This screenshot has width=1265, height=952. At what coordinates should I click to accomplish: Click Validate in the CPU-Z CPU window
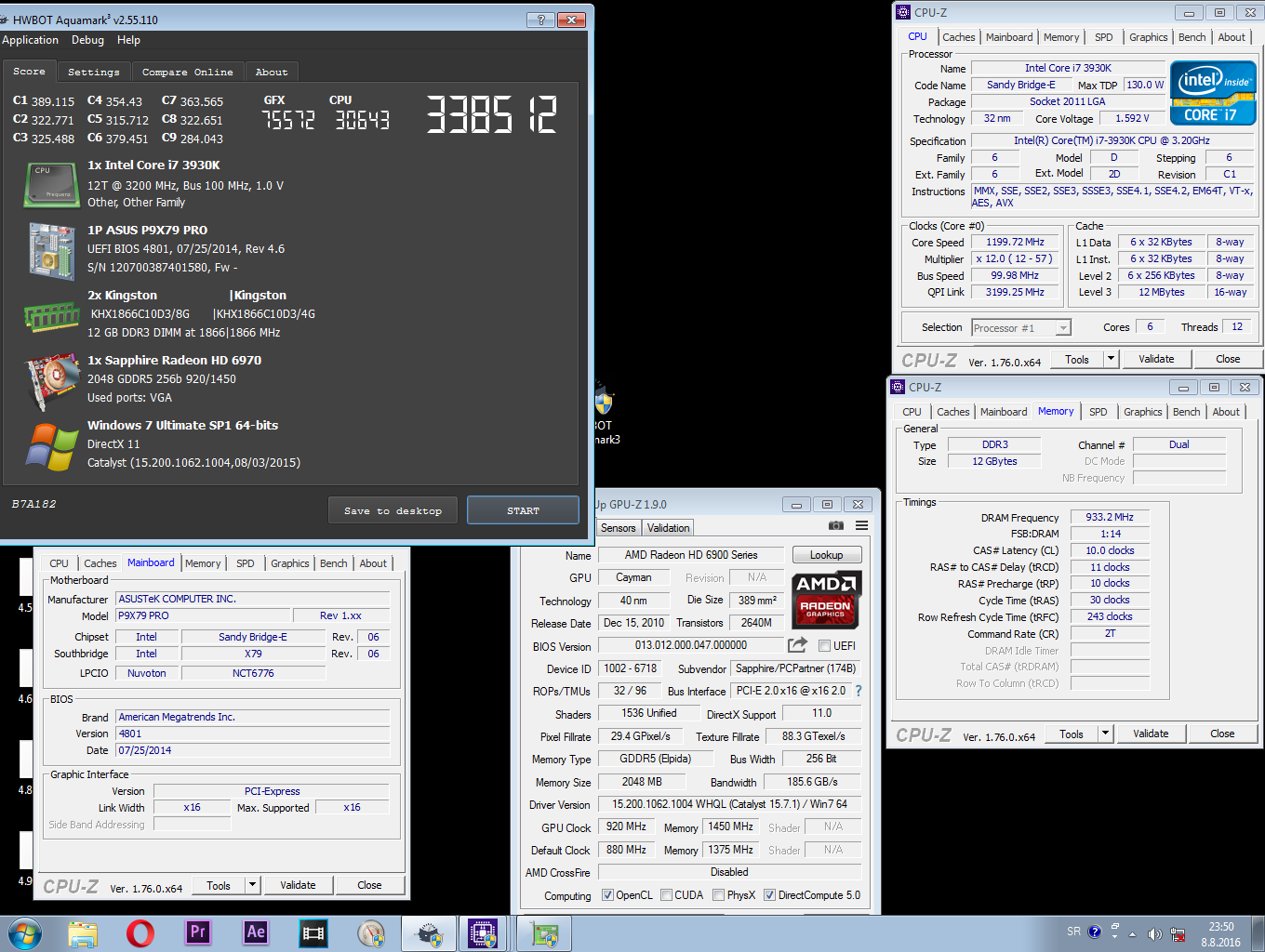[x=1156, y=359]
